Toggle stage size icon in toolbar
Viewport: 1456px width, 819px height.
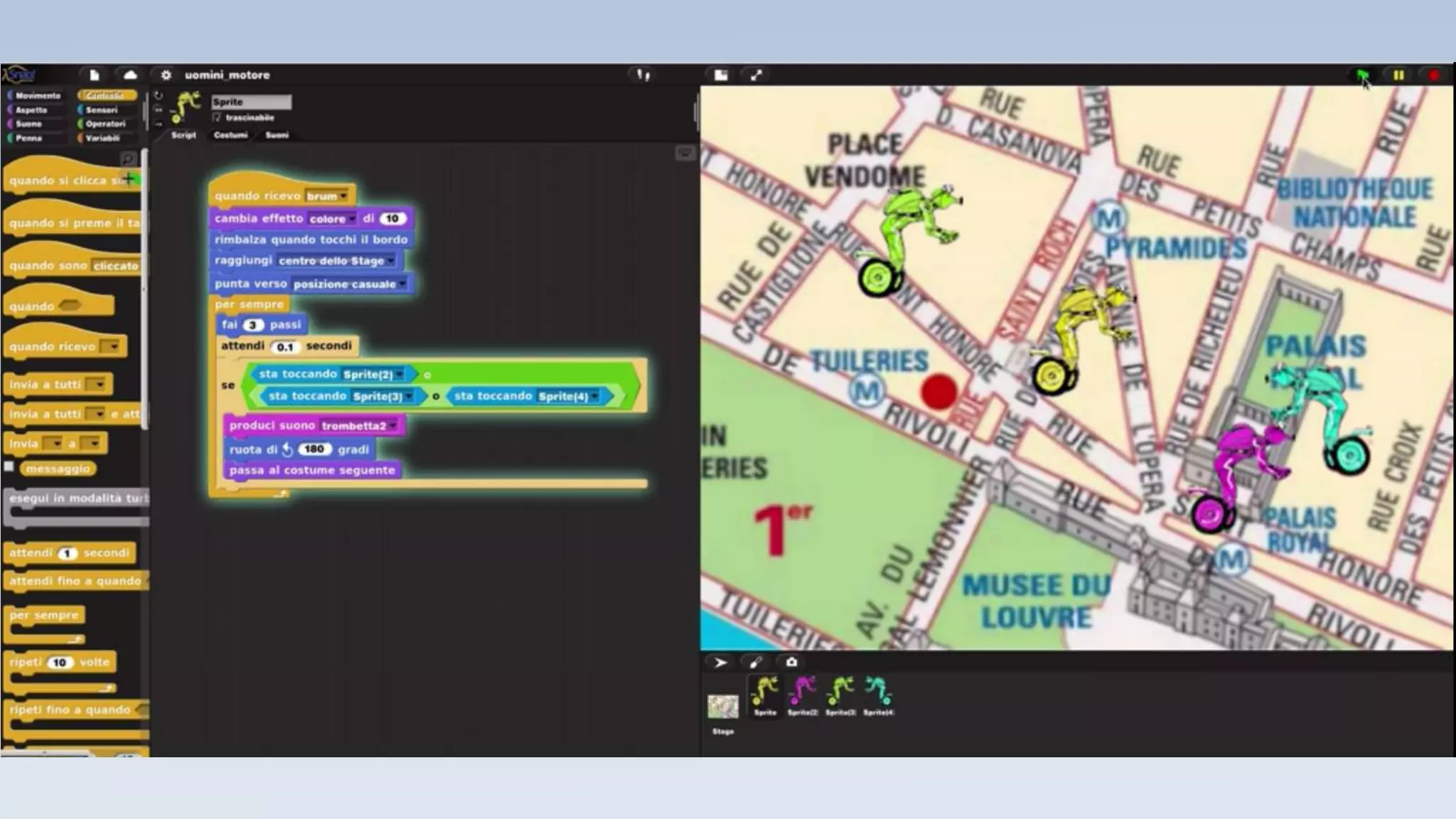721,75
